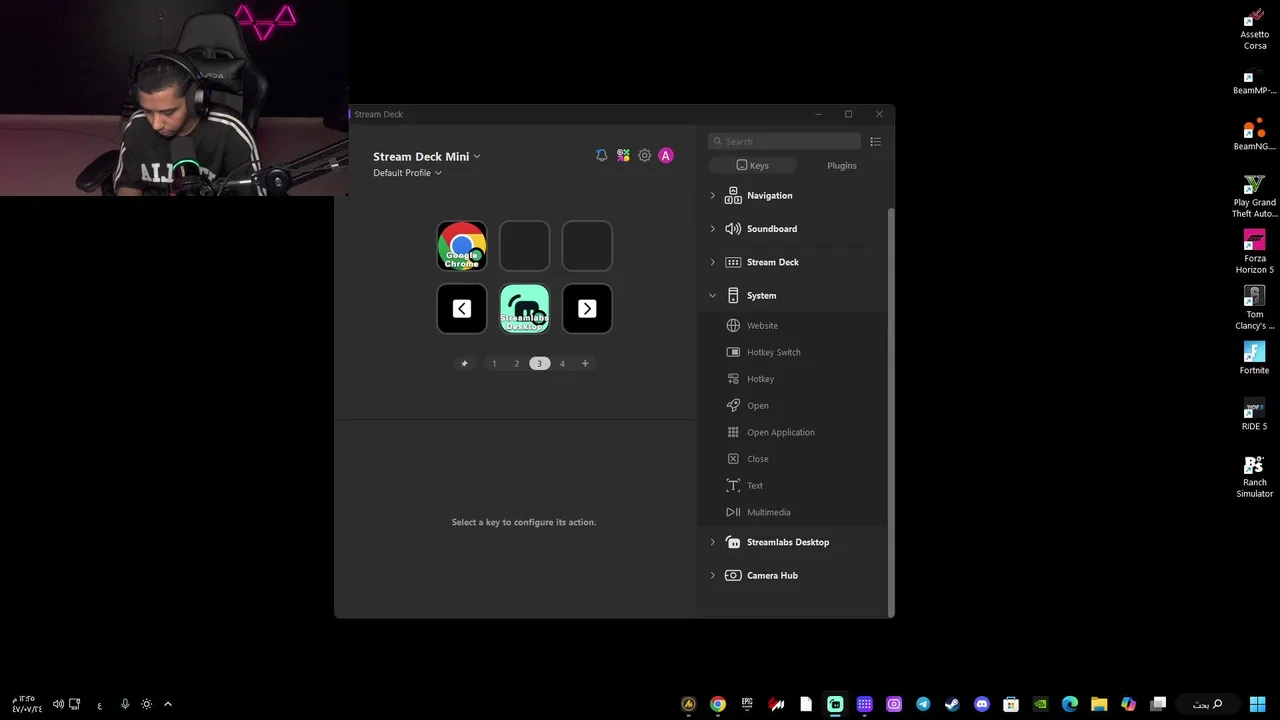The image size is (1280, 720).
Task: Select the Streamlabs Desktop key
Action: [524, 309]
